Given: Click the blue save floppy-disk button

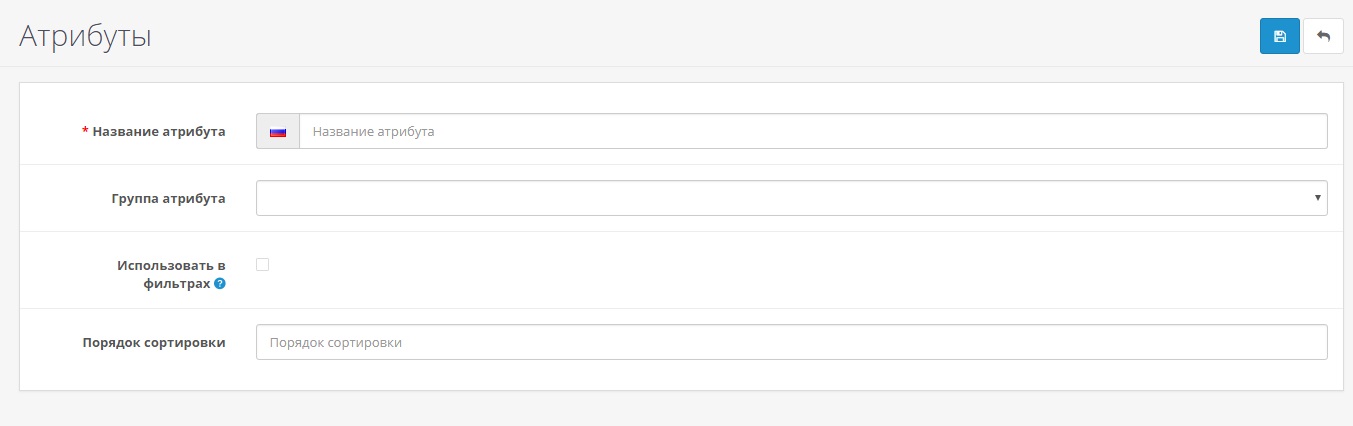Looking at the screenshot, I should coord(1279,36).
